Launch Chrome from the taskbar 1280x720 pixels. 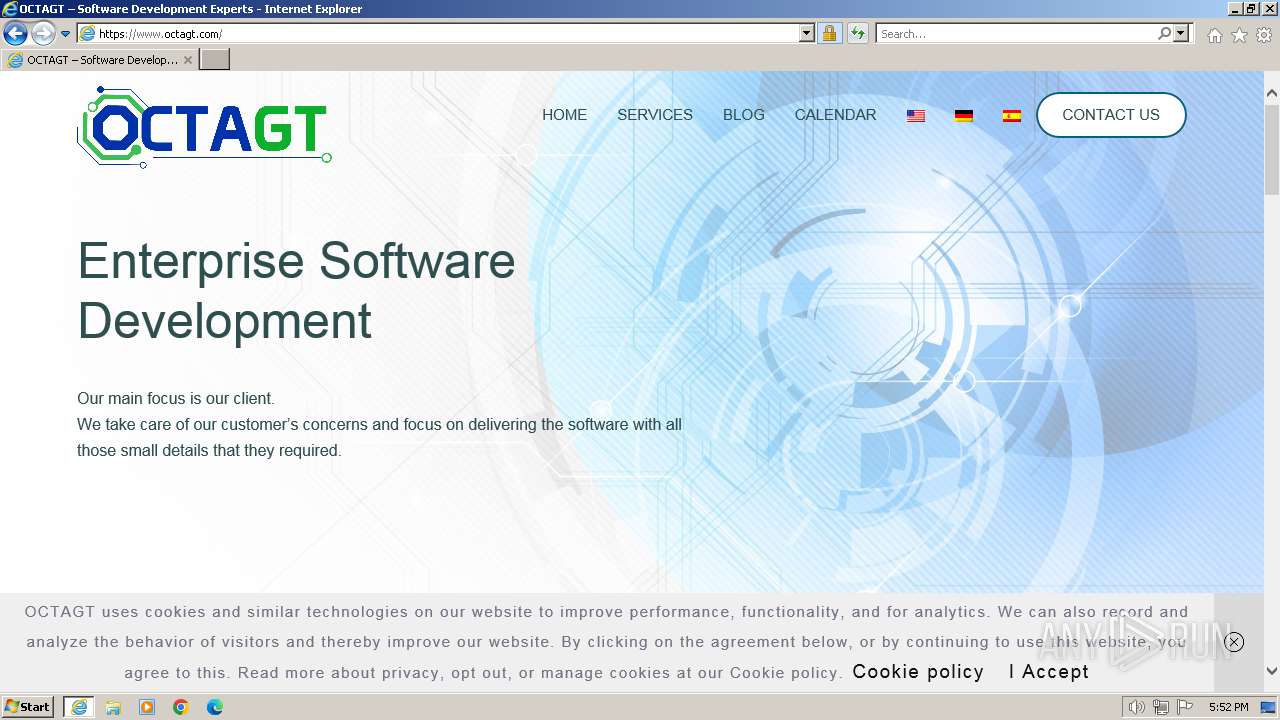pyautogui.click(x=181, y=707)
